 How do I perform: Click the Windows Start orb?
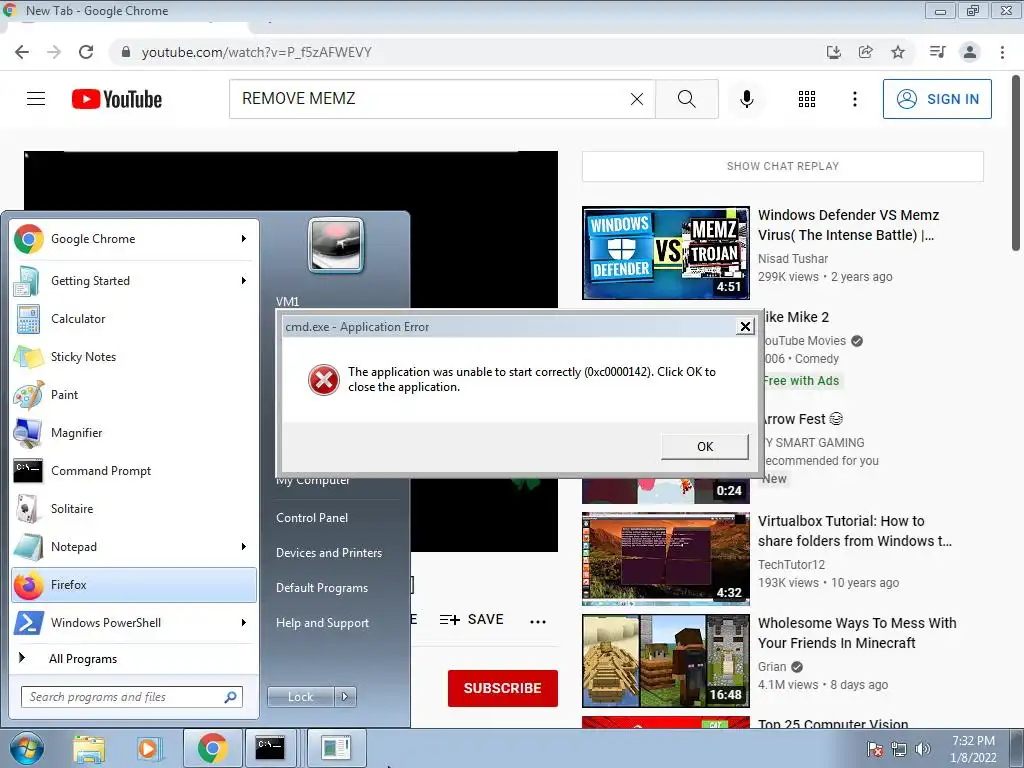coord(26,749)
